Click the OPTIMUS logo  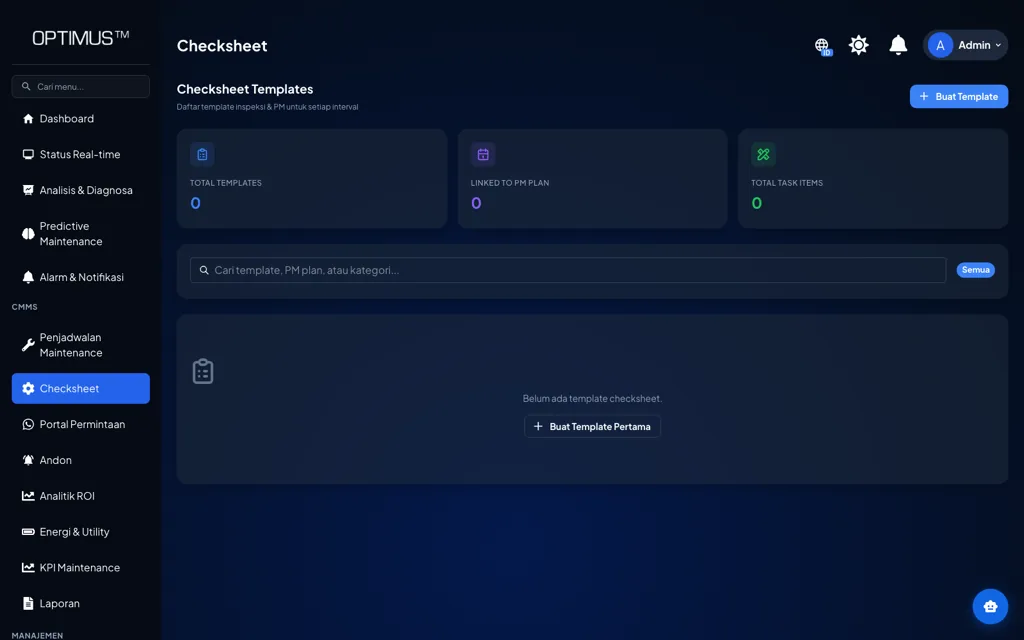[x=80, y=38]
